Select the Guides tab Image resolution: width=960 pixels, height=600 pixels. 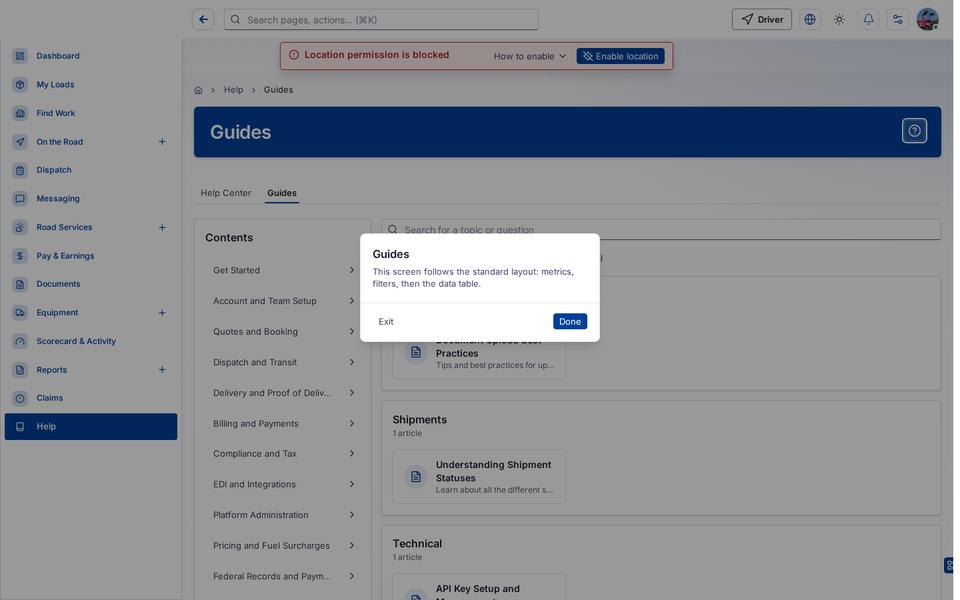click(282, 193)
